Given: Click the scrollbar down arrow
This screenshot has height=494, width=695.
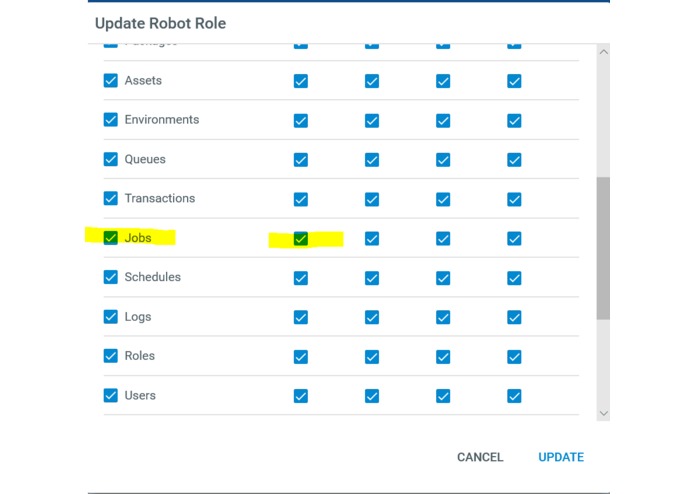Looking at the screenshot, I should (x=603, y=413).
